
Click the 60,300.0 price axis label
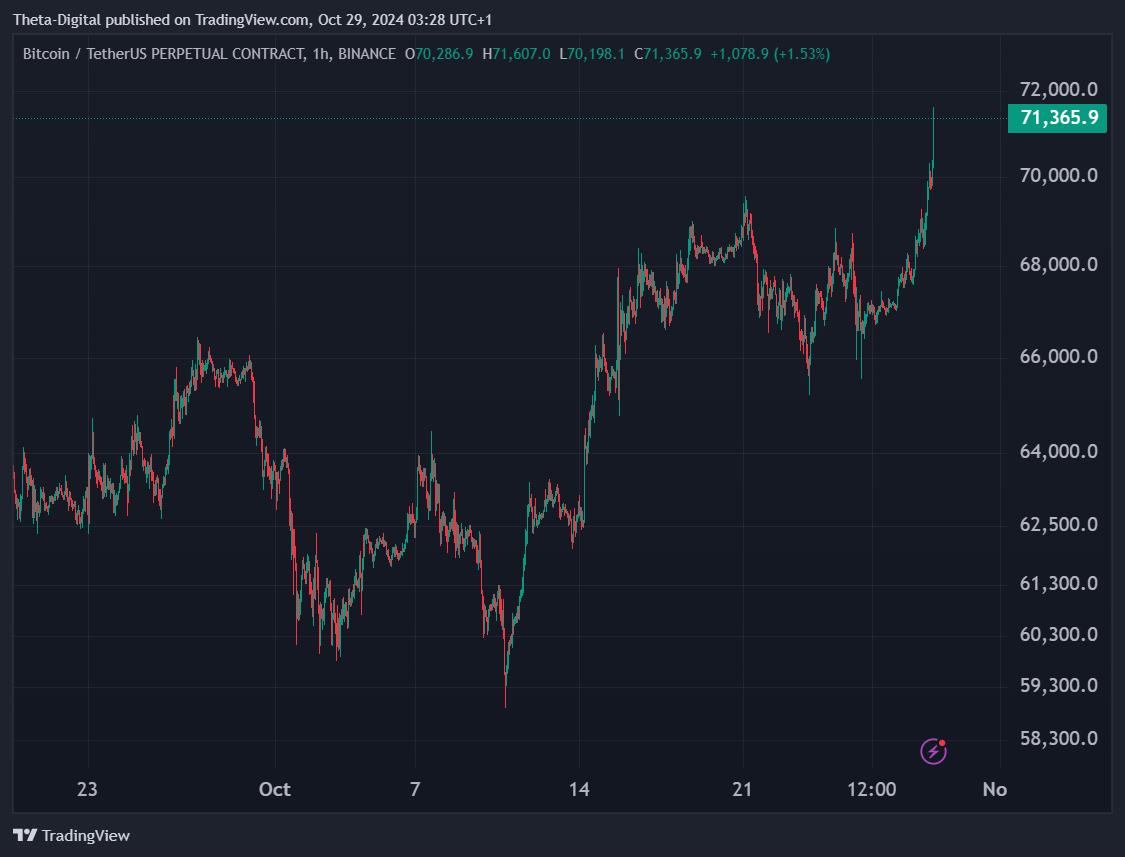tap(1058, 634)
